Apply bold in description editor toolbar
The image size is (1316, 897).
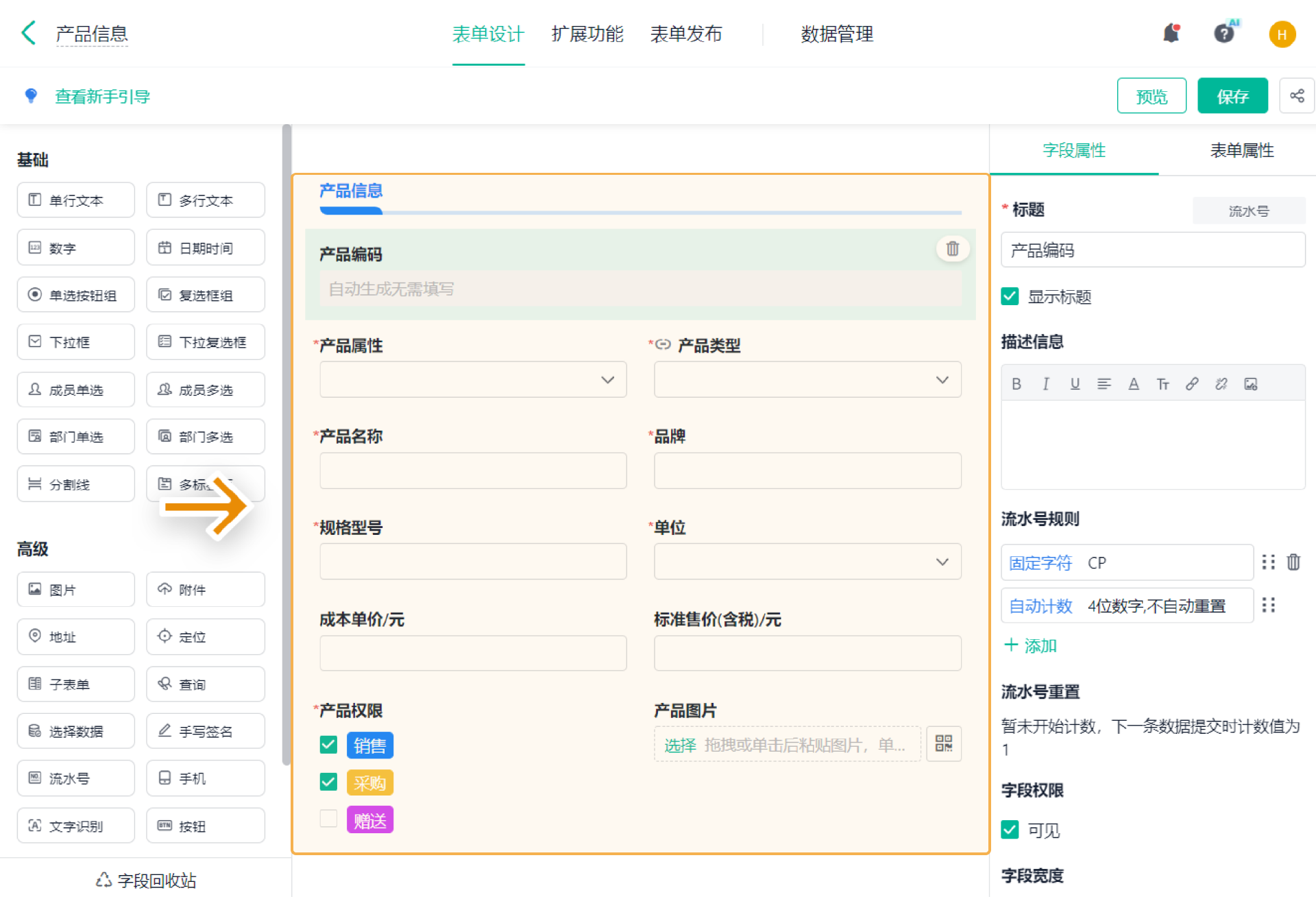[1016, 384]
